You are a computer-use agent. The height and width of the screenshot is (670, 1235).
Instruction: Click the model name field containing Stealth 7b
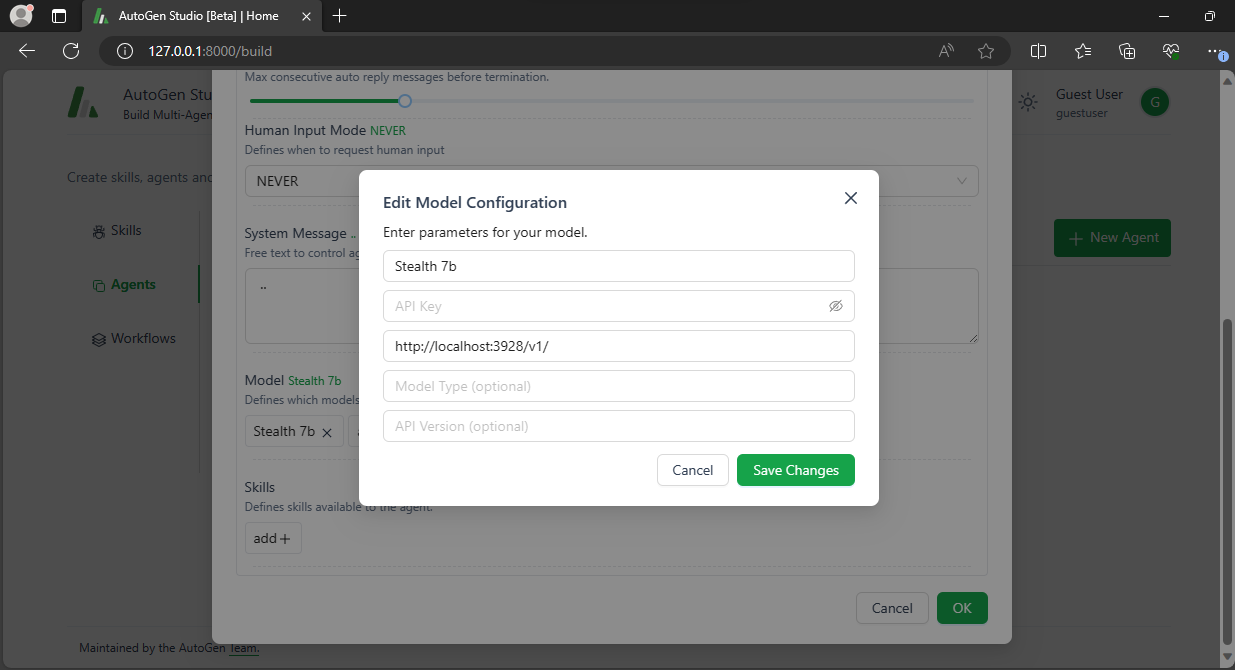click(x=619, y=266)
